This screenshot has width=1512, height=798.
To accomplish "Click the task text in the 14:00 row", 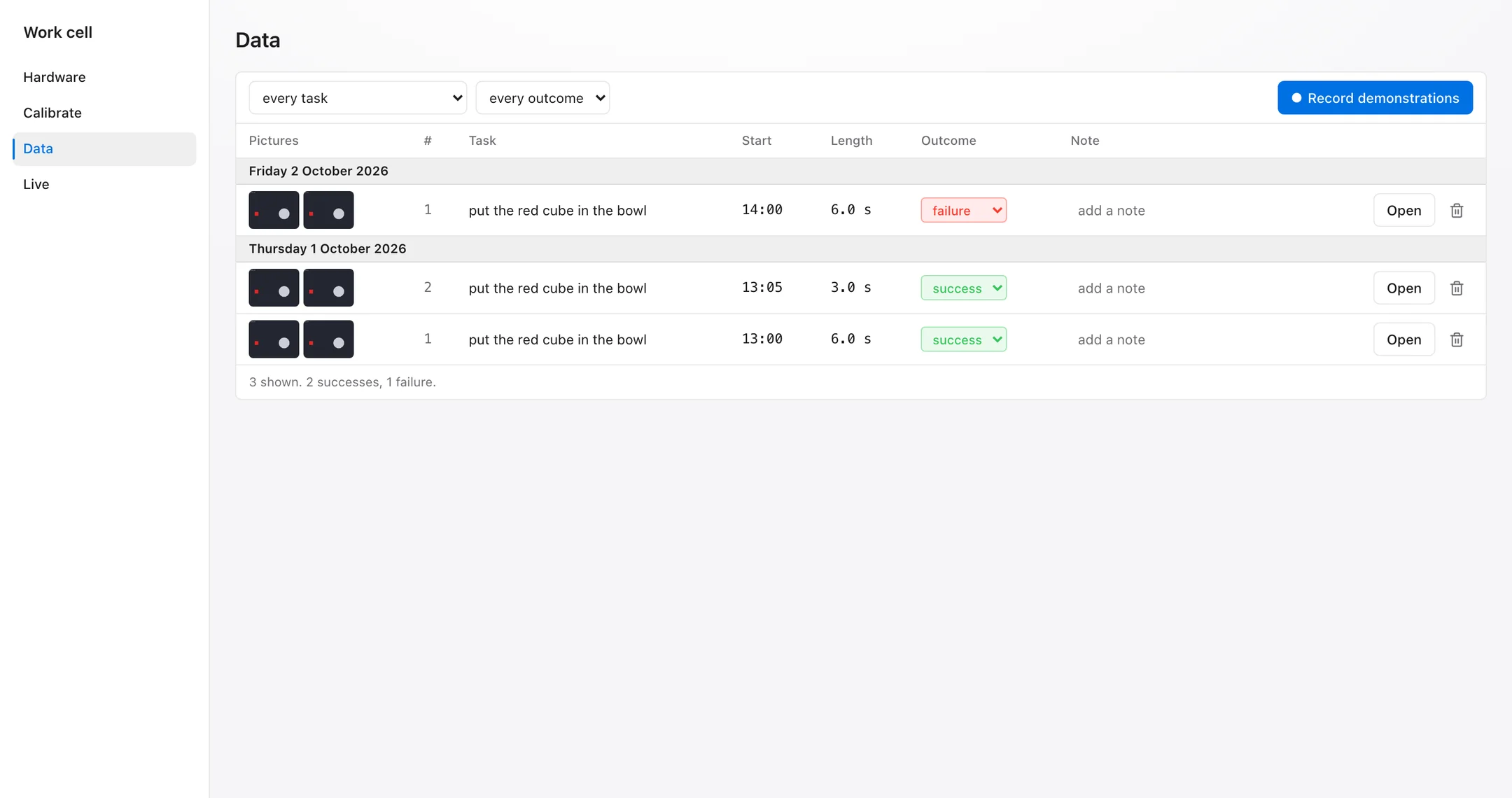I will pyautogui.click(x=557, y=210).
